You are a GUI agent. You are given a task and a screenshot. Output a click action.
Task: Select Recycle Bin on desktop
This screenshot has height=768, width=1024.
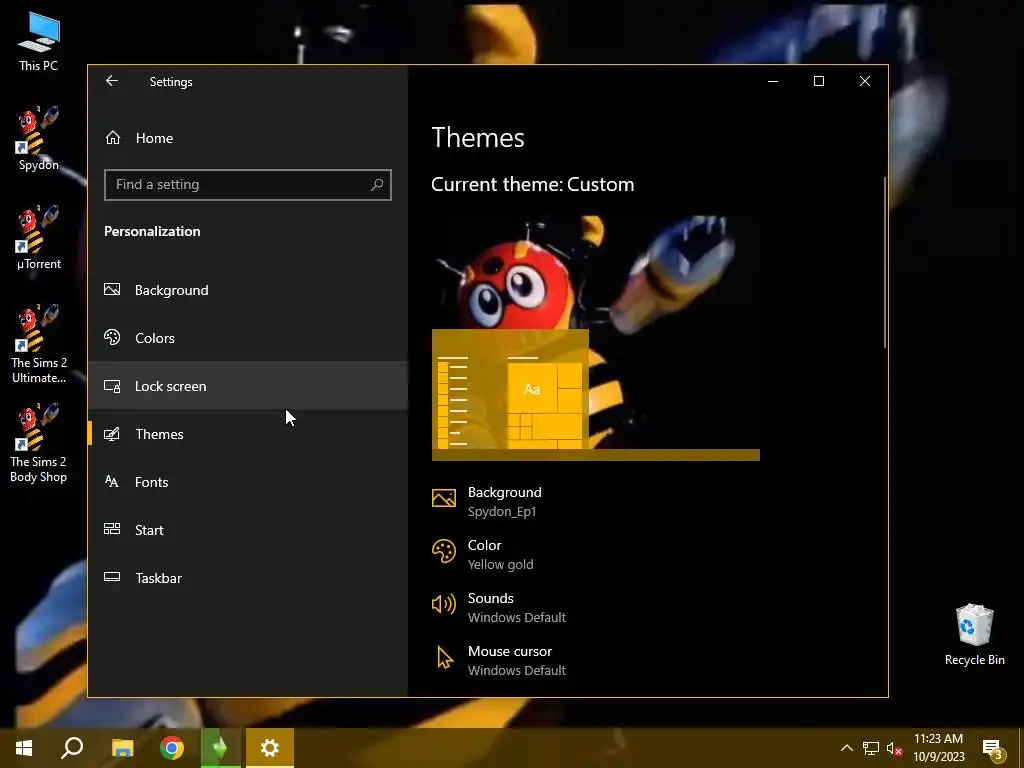click(x=974, y=634)
